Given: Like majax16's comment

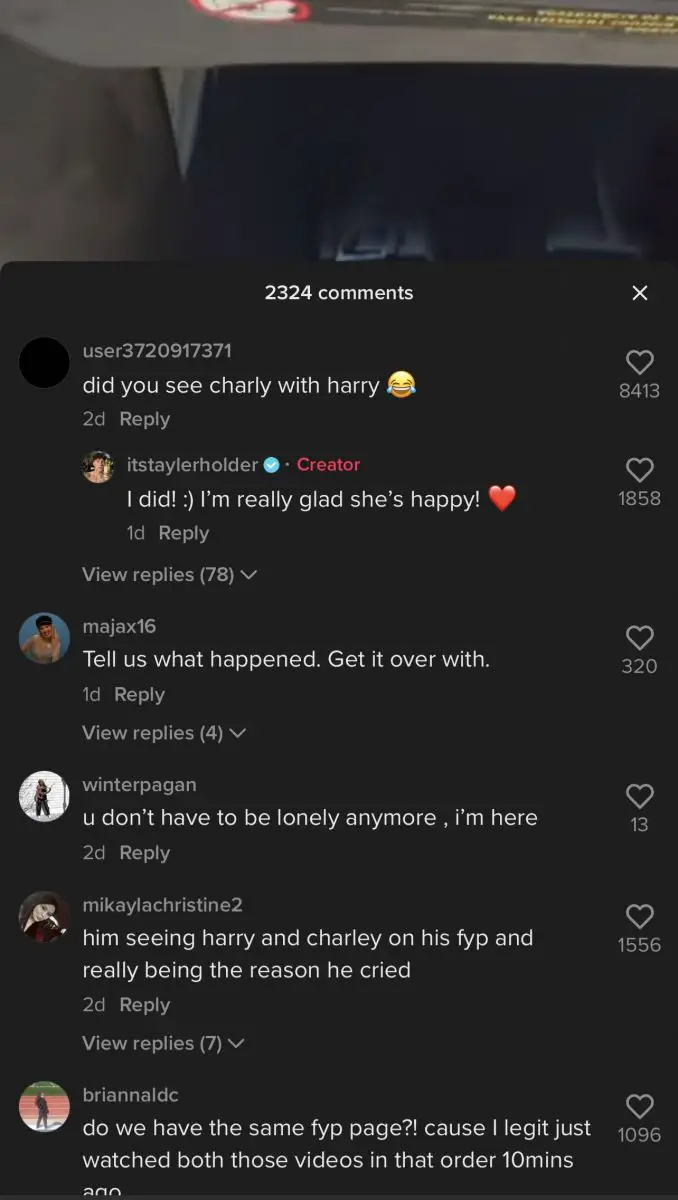Looking at the screenshot, I should click(x=639, y=638).
